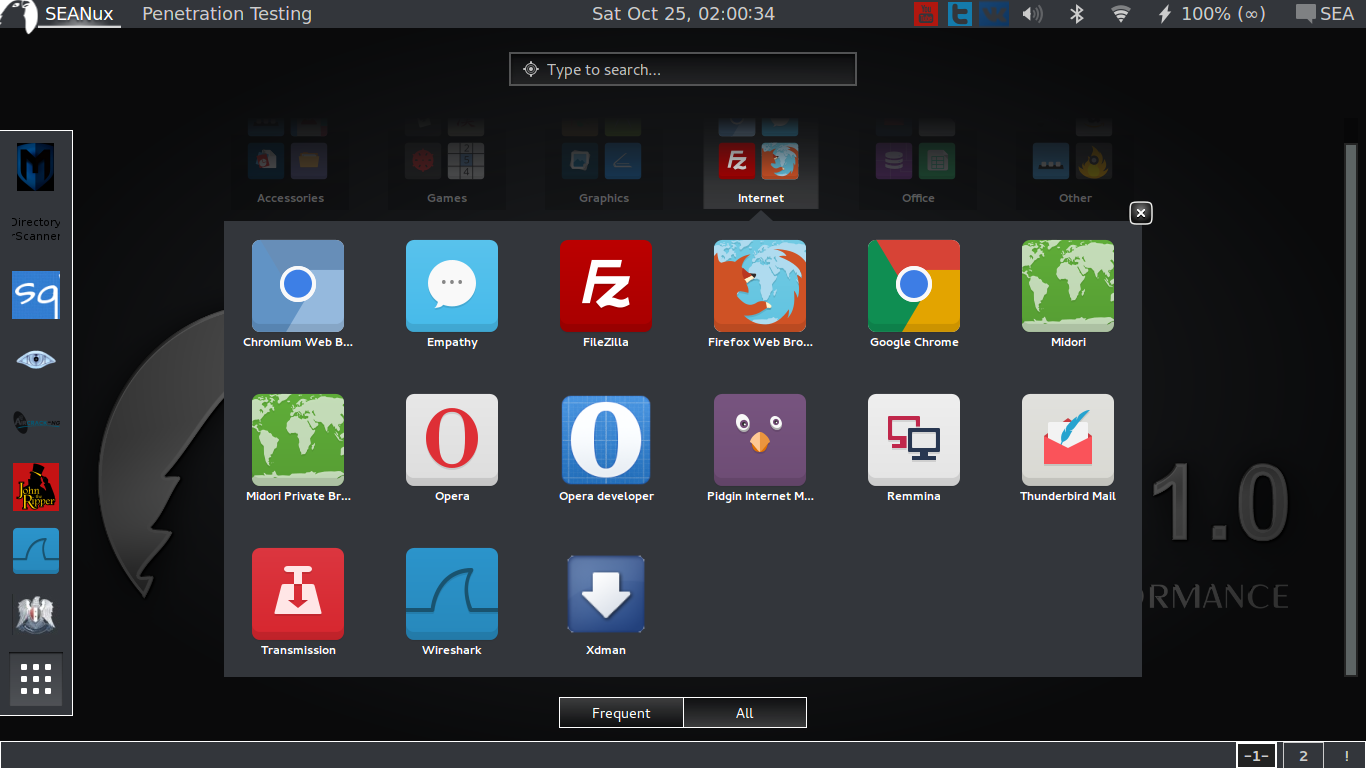Expand the Graphics app folder

pyautogui.click(x=604, y=165)
